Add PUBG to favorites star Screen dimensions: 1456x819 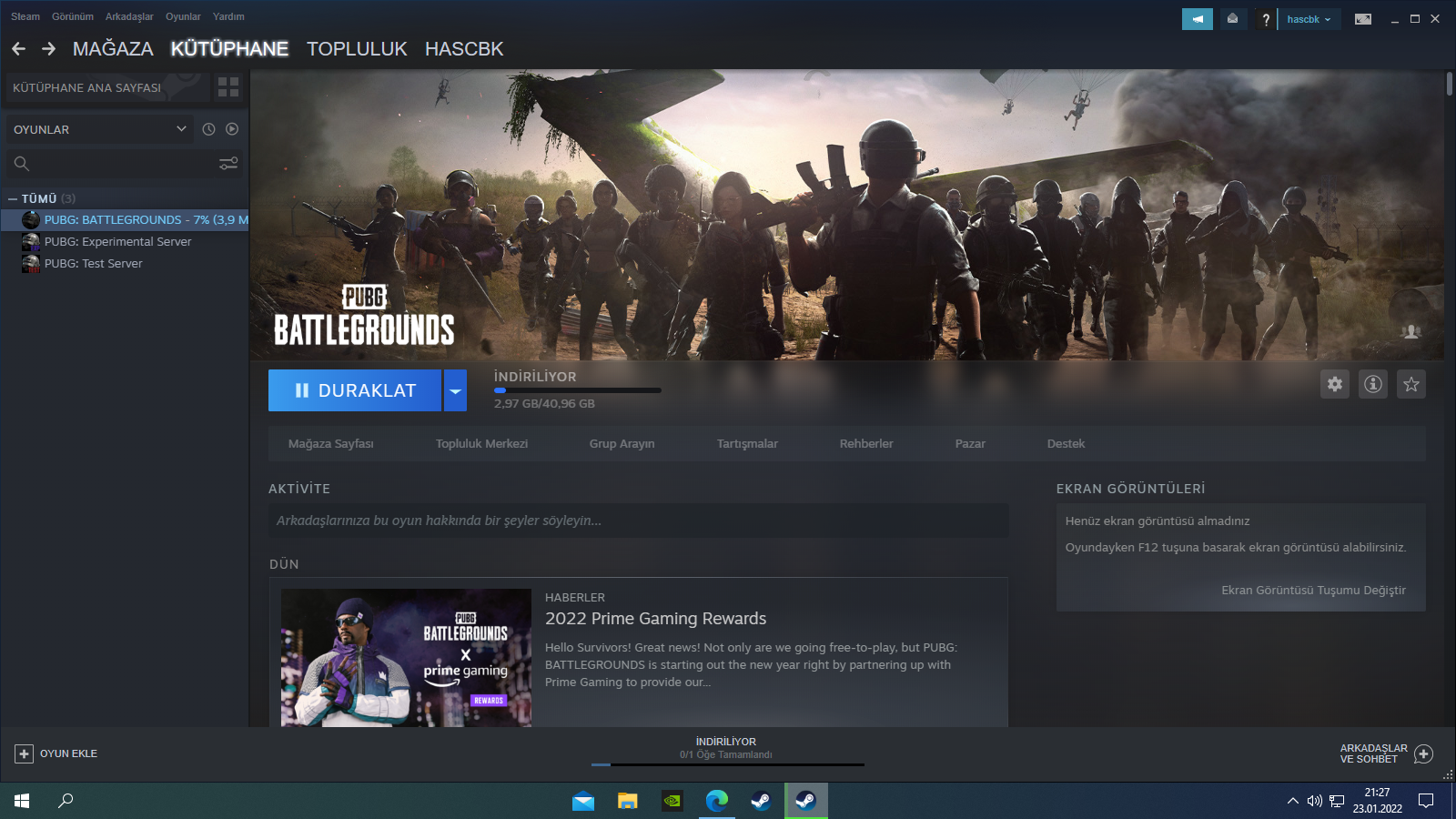pyautogui.click(x=1411, y=384)
